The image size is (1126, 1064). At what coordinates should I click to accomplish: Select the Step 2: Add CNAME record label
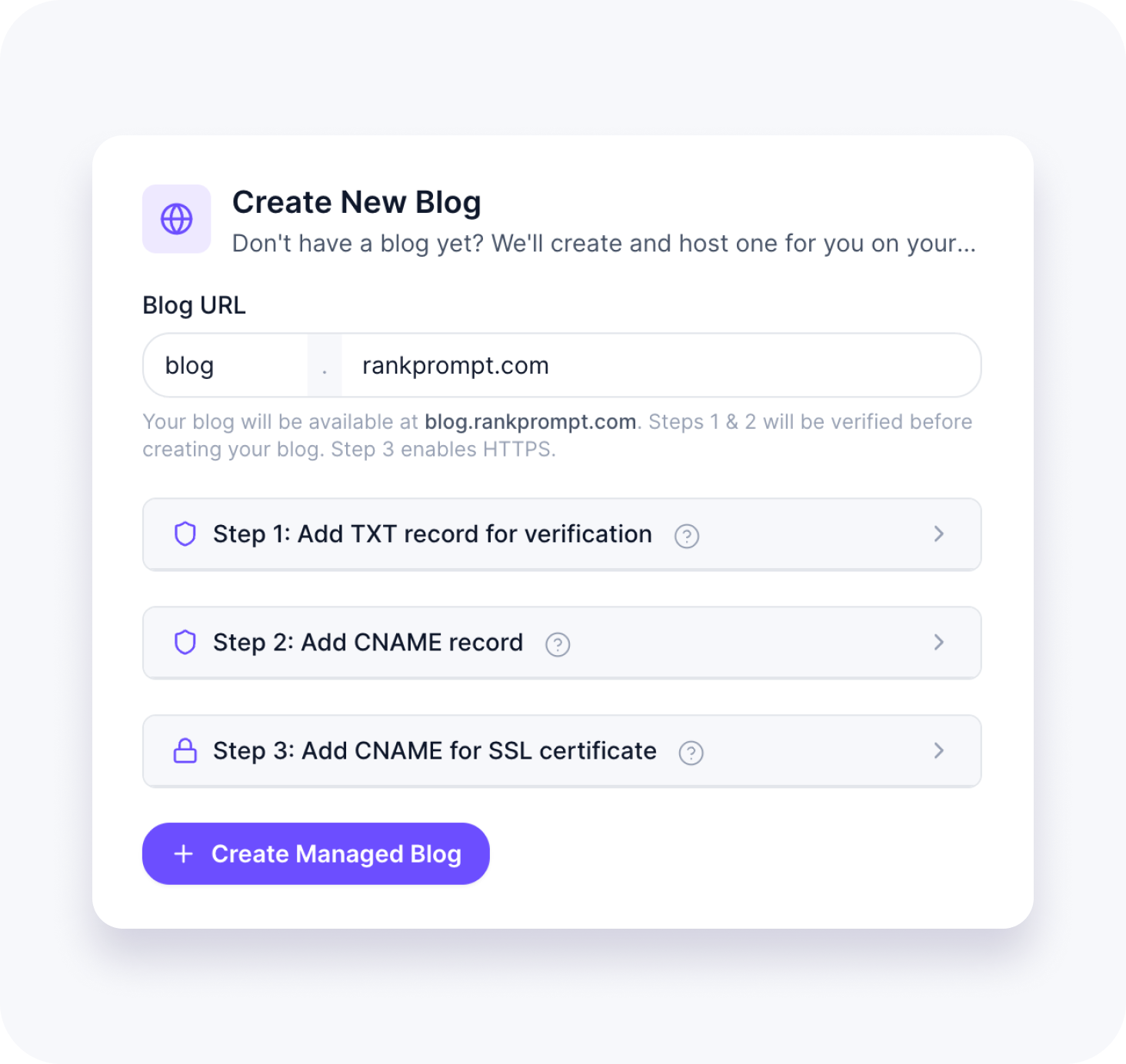368,642
